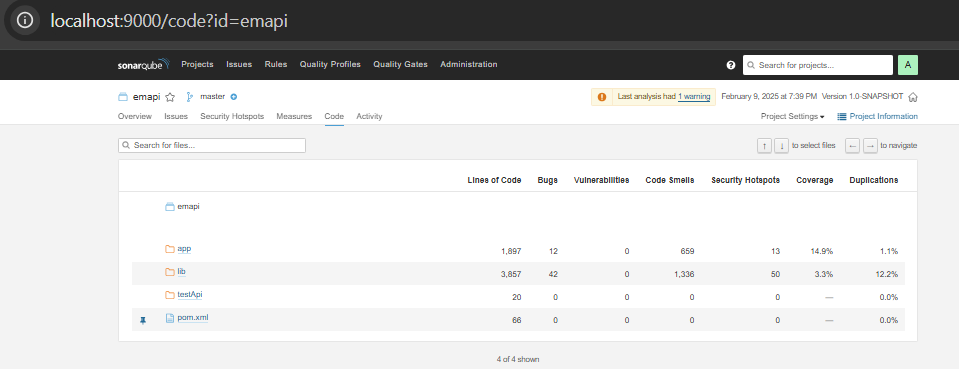Open the Project Information link
The image size is (959, 369).
(877, 116)
